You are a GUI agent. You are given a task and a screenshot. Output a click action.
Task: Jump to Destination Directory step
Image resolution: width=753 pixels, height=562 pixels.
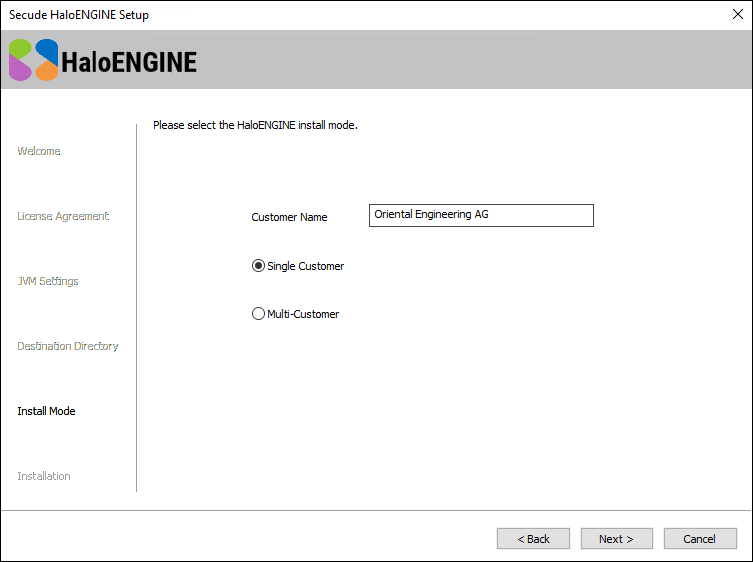68,346
